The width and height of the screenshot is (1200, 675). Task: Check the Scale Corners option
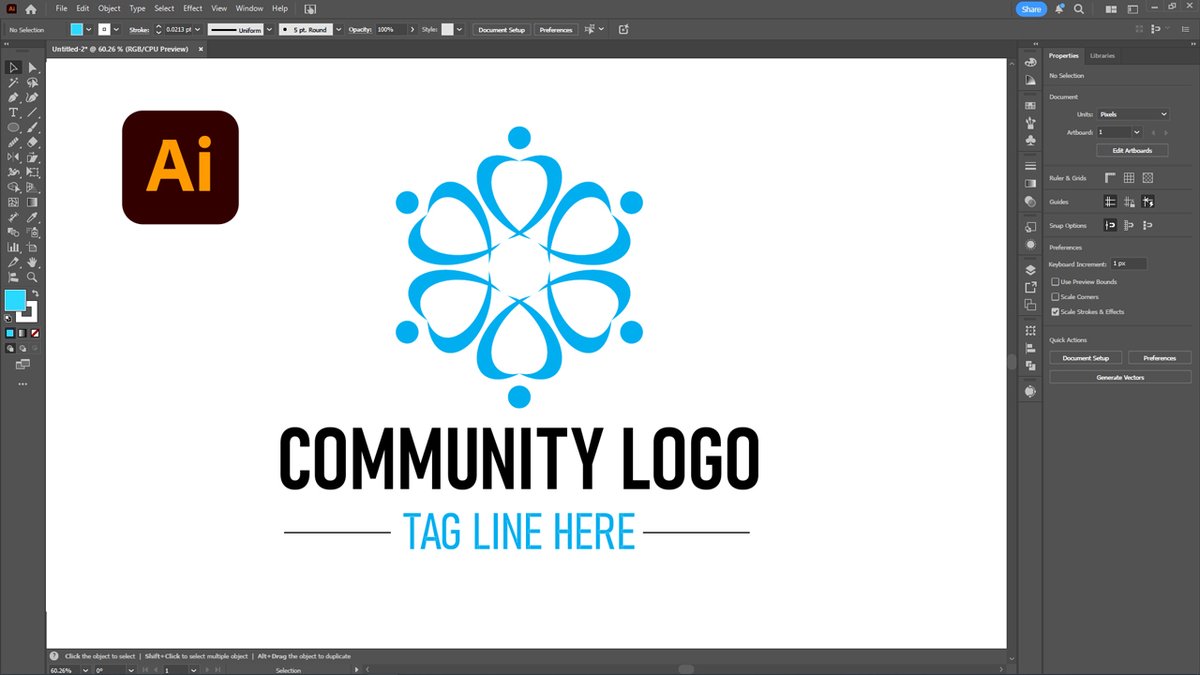(1055, 297)
